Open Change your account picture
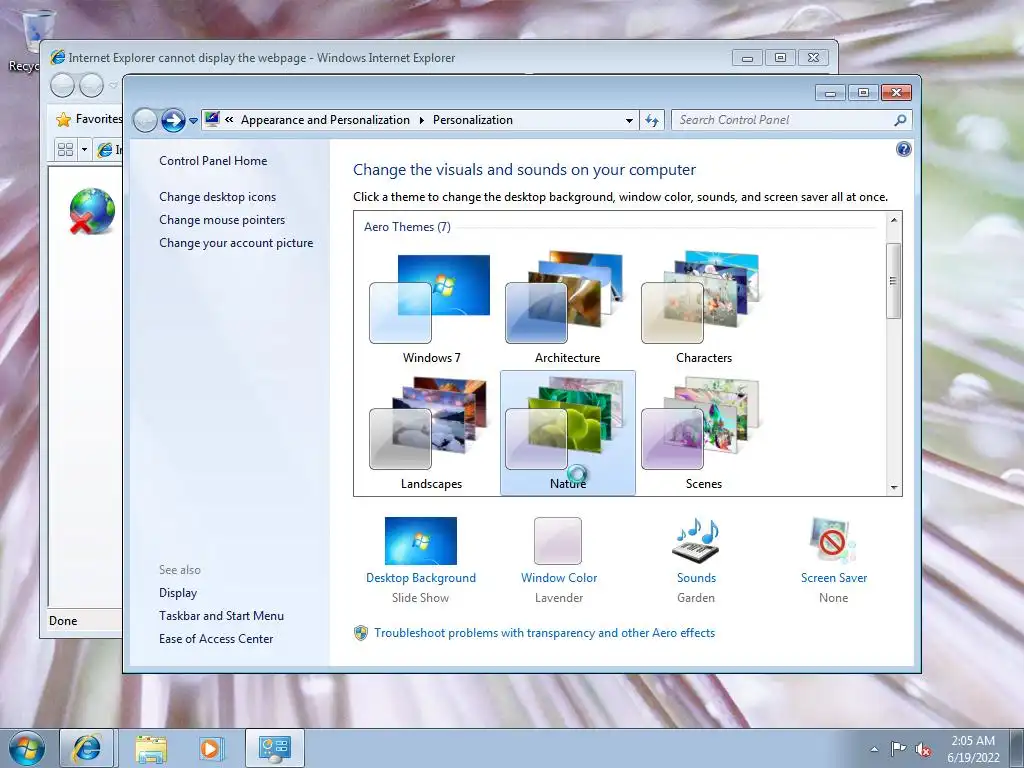The image size is (1024, 768). click(x=236, y=243)
